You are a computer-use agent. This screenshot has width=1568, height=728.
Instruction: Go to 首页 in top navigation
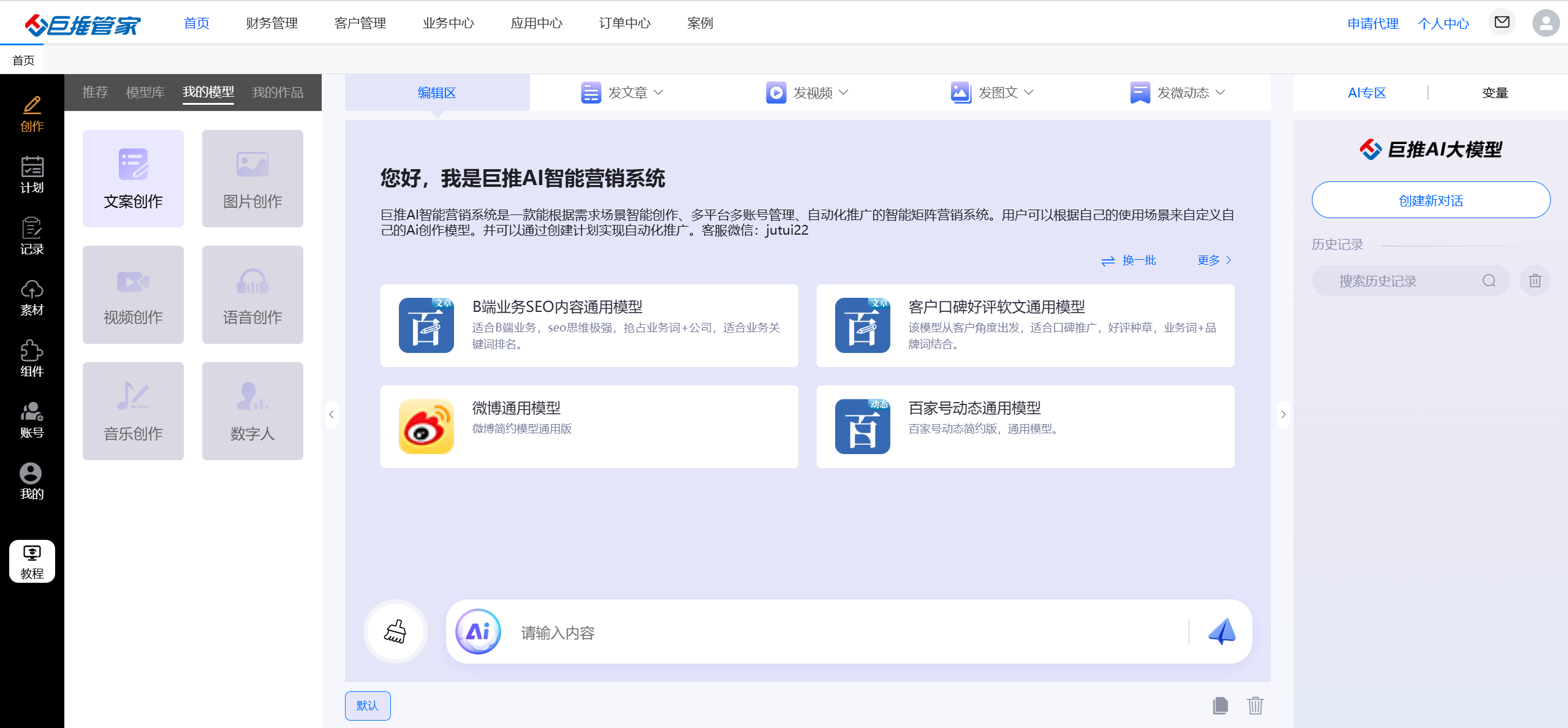coord(197,23)
